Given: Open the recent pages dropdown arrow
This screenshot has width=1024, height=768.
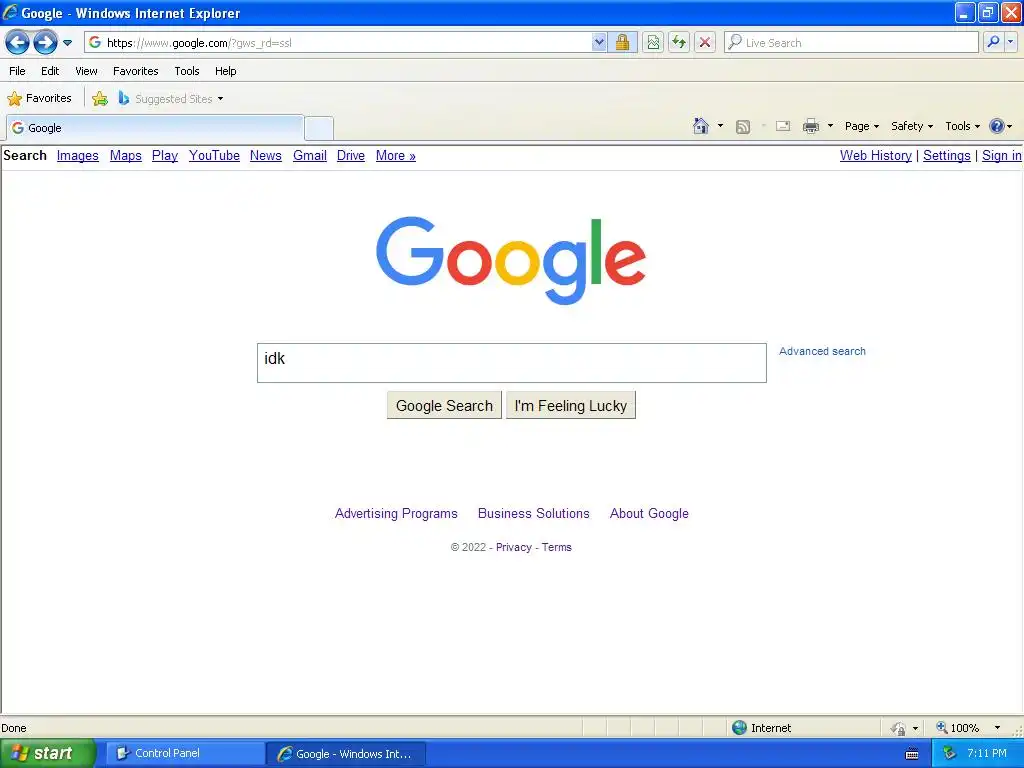Looking at the screenshot, I should [67, 43].
